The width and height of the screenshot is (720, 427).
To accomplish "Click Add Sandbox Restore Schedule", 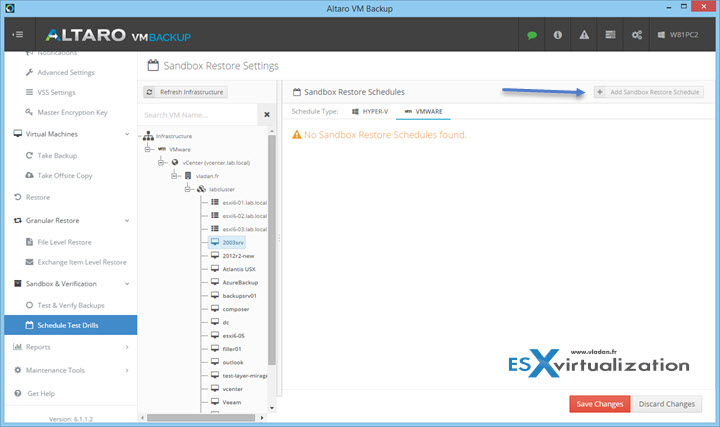I will point(649,92).
